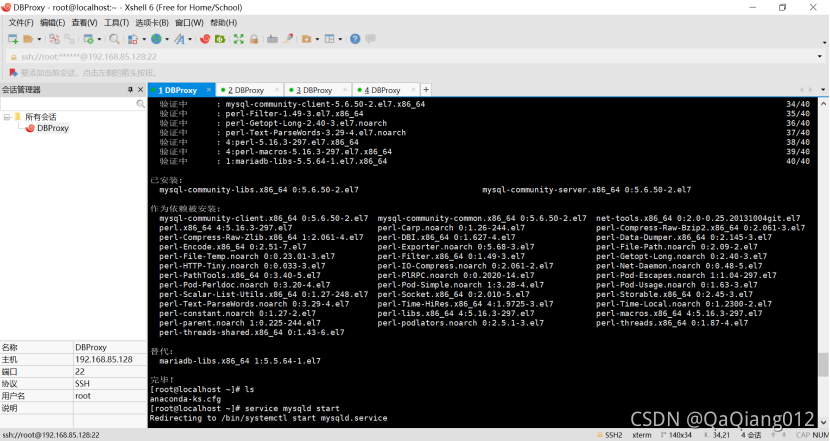Image resolution: width=830 pixels, height=441 pixels.
Task: Click the Reconnect chain-link icon
Action: point(69,39)
